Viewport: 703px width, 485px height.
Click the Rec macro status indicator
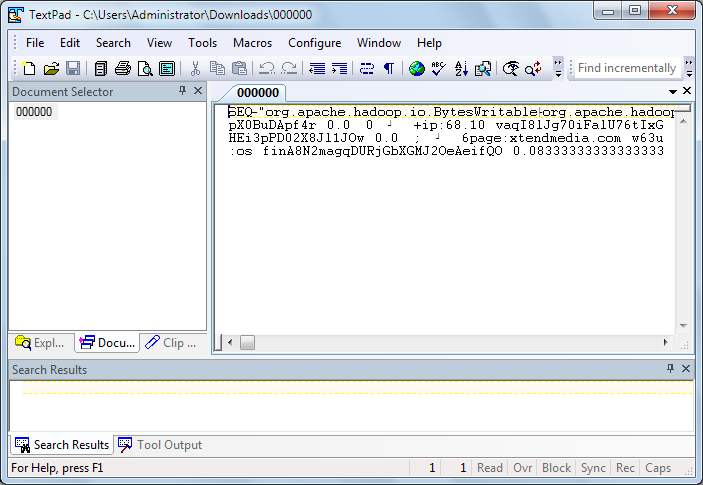click(625, 468)
